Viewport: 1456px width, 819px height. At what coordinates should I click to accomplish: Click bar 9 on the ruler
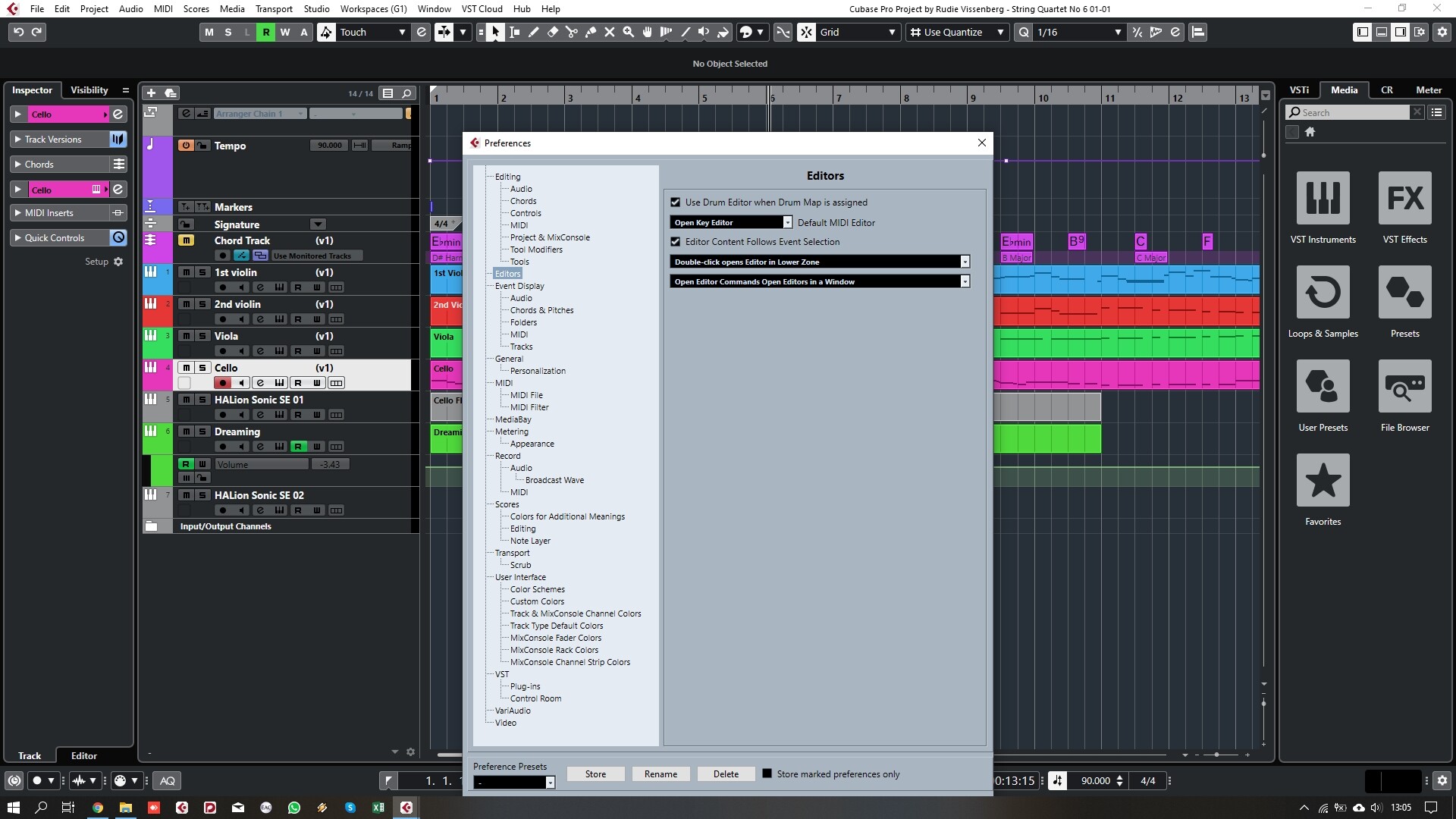coord(973,97)
